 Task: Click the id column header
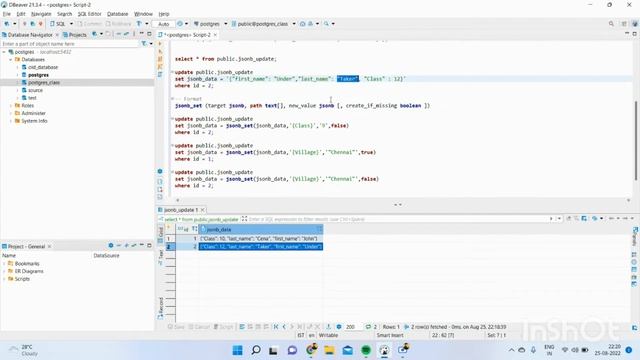coord(187,229)
